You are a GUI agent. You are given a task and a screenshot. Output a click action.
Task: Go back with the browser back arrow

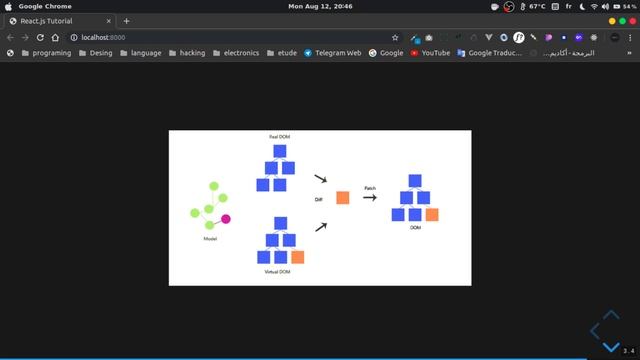[x=10, y=38]
